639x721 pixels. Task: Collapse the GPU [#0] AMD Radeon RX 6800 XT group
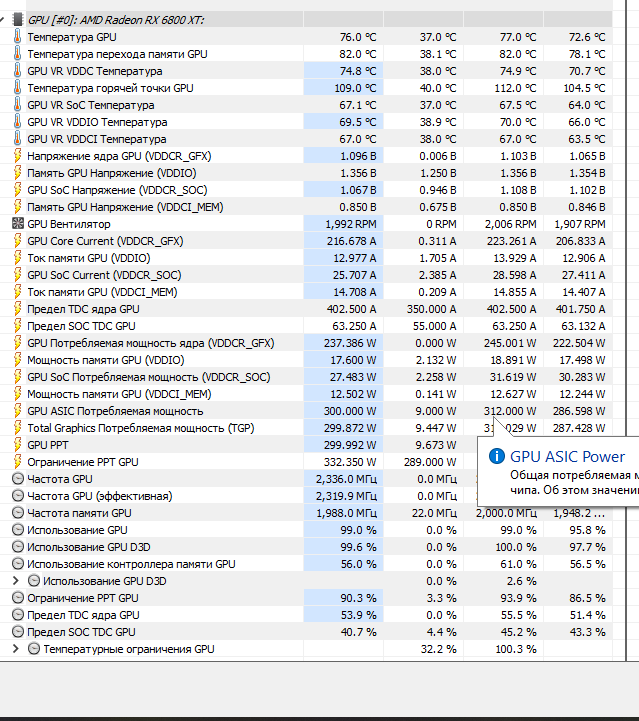tap(2, 20)
